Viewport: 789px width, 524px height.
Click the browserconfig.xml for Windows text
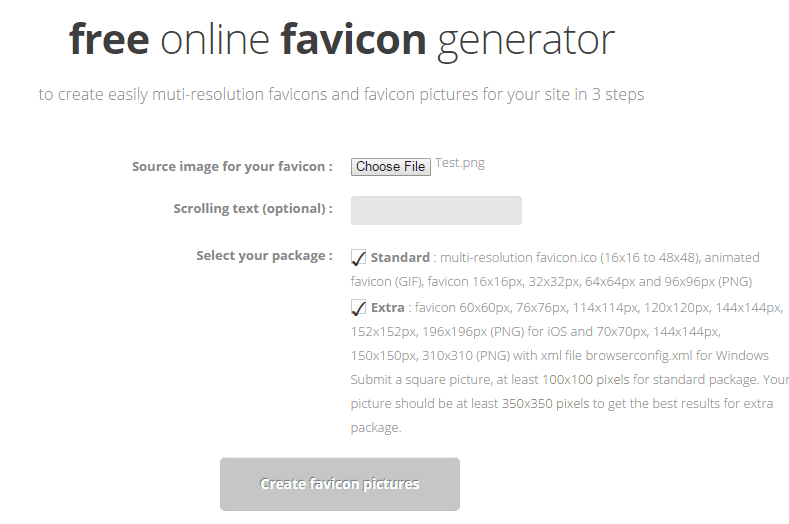coord(677,355)
